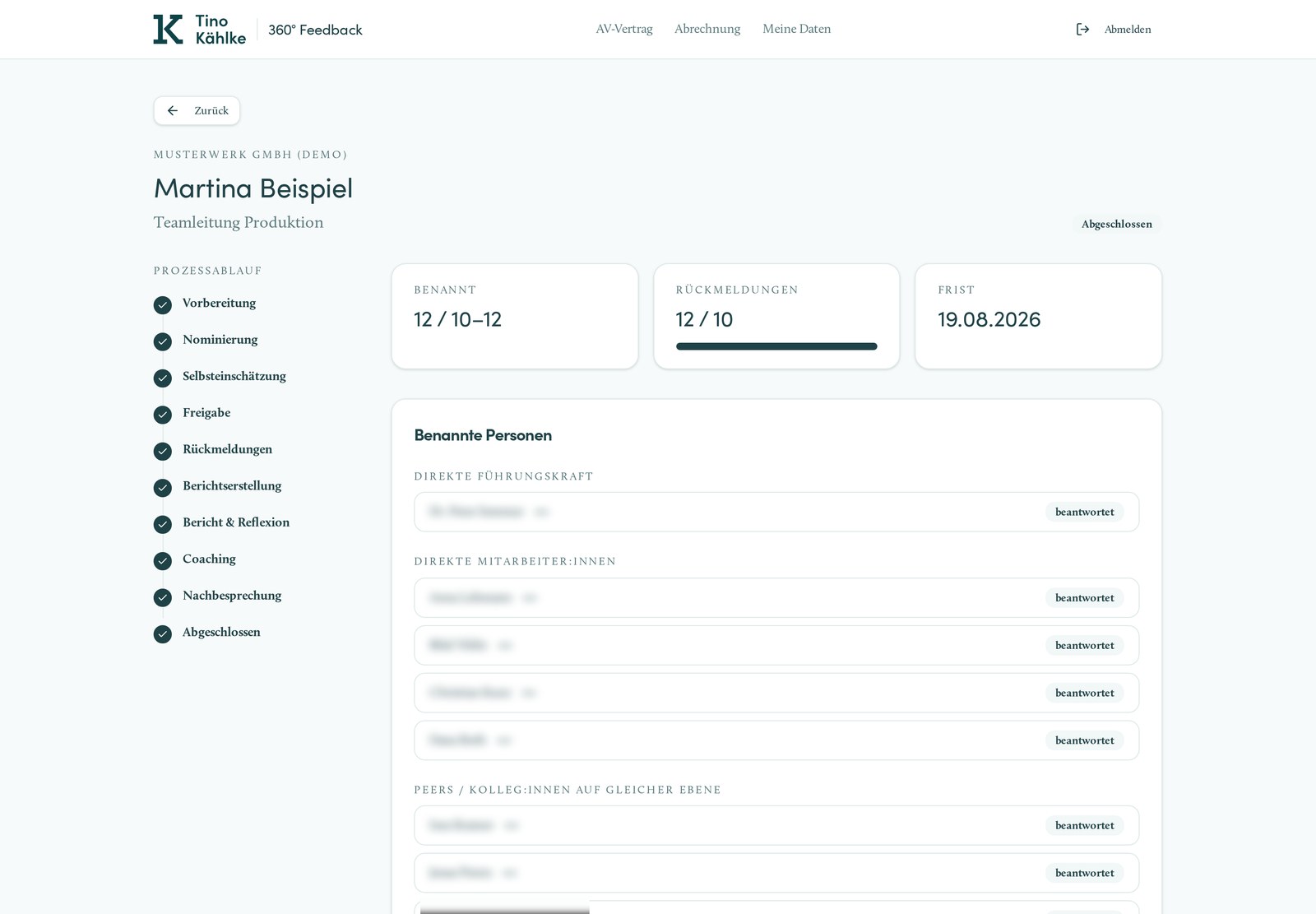Click the Benannt 12 / 10–12 value
Image resolution: width=1316 pixels, height=914 pixels.
tap(457, 319)
